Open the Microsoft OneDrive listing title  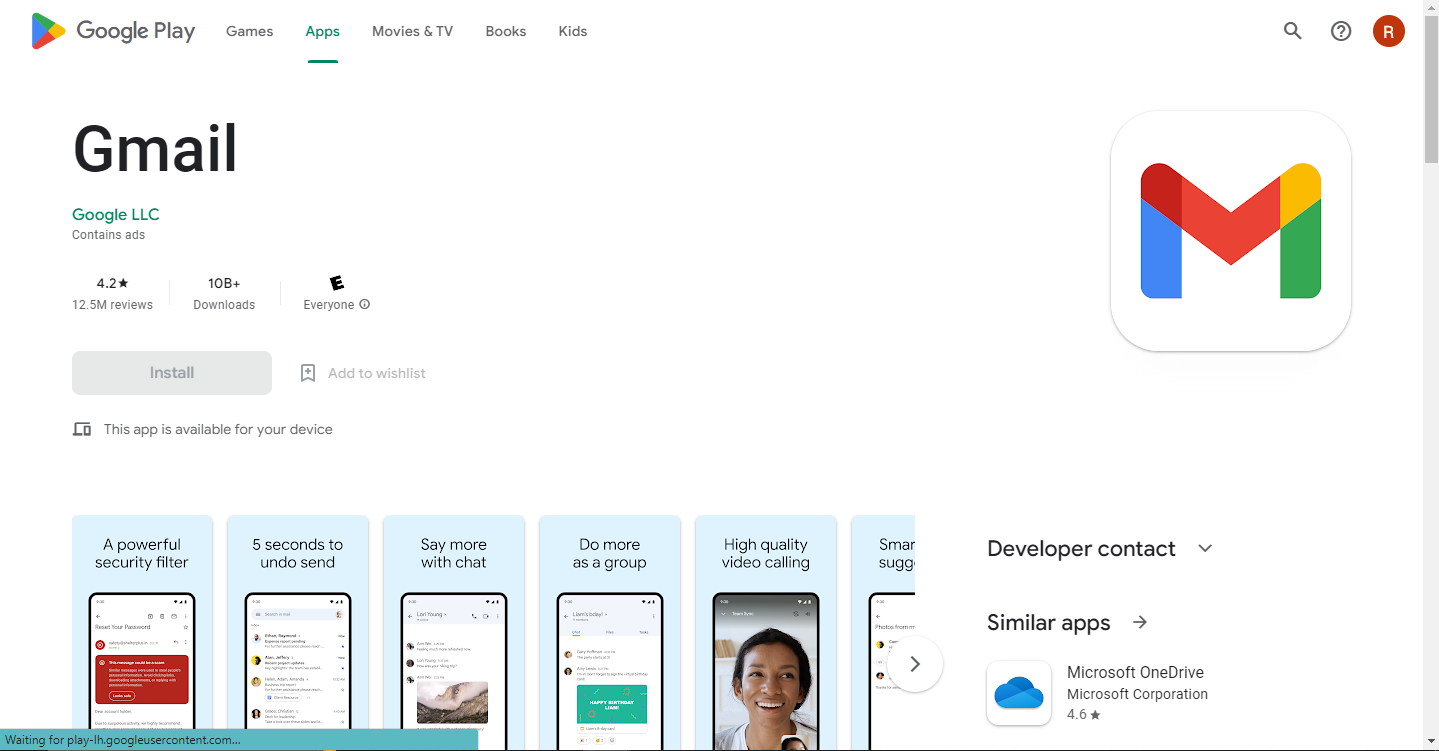coord(1135,672)
